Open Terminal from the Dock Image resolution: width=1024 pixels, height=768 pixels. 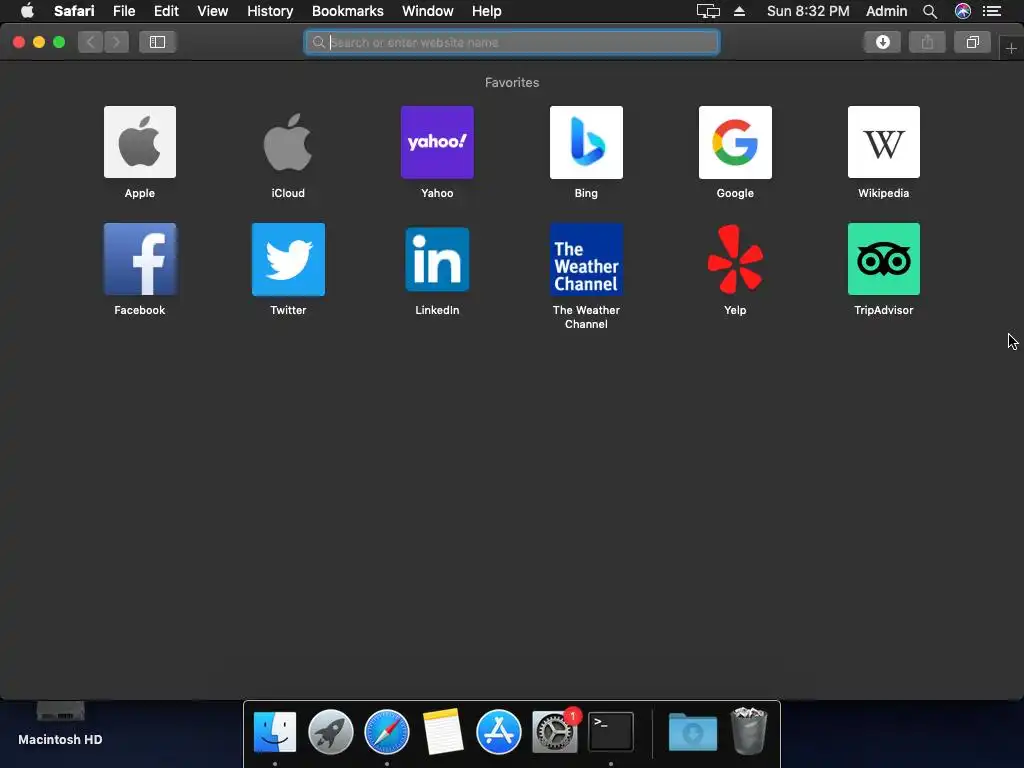[x=611, y=731]
